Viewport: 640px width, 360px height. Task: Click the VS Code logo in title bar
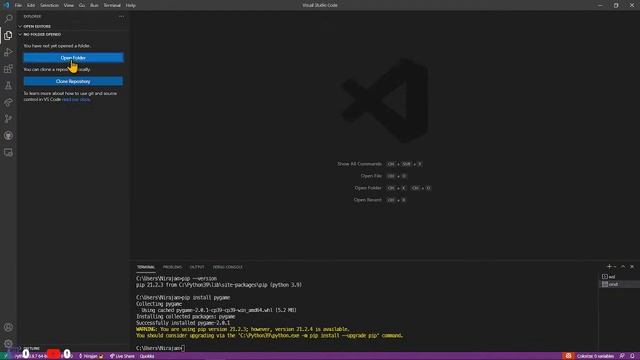6,5
